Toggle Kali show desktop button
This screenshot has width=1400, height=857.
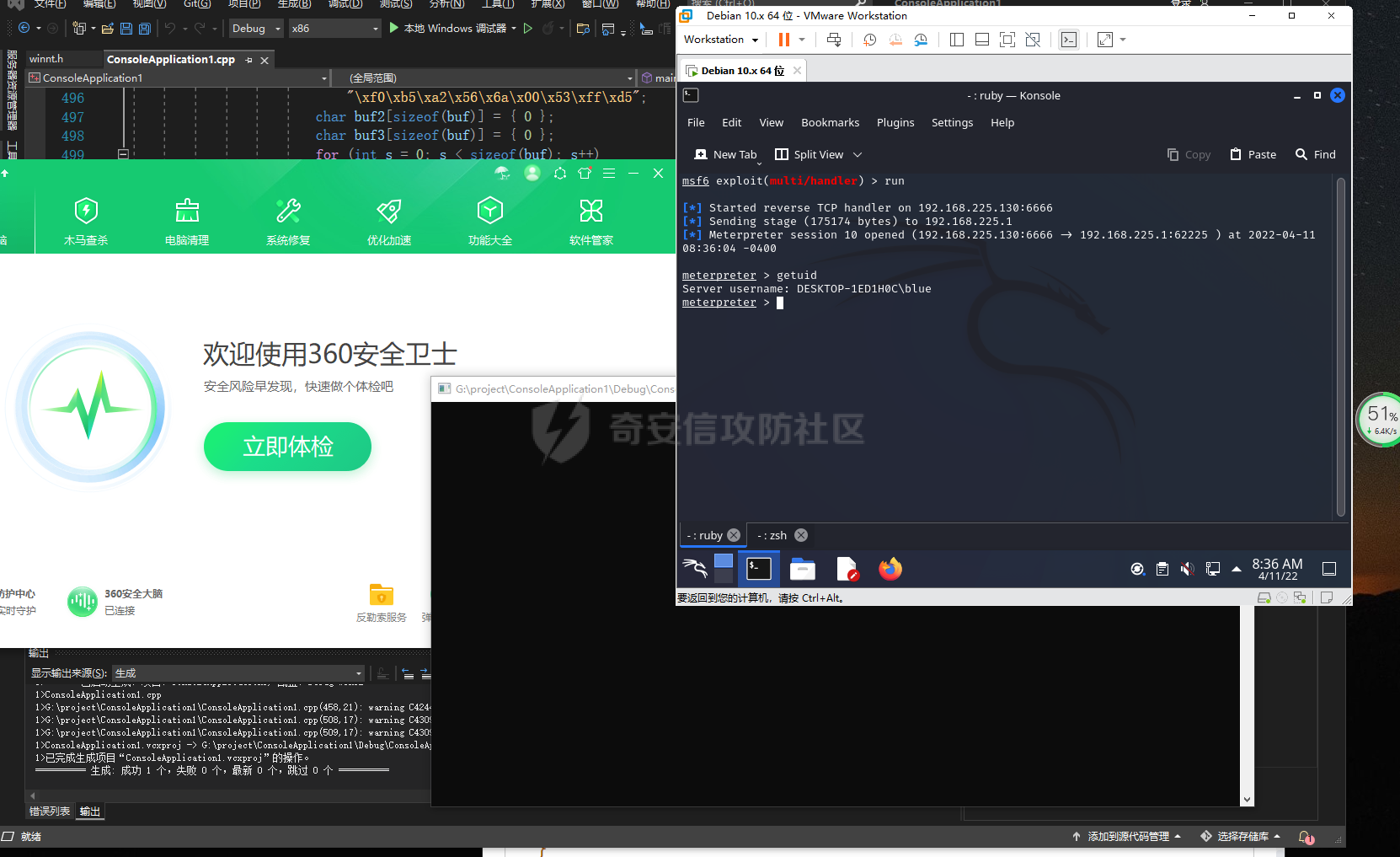1329,569
